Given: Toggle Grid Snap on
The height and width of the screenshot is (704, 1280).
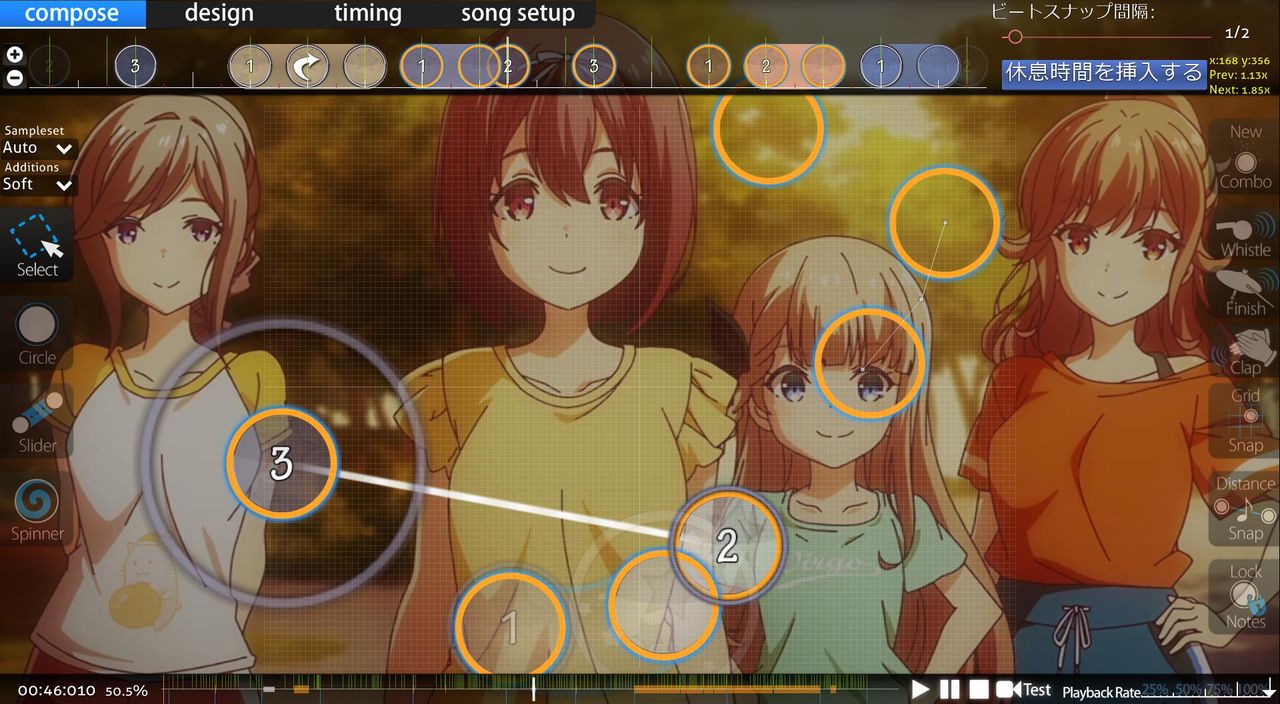Looking at the screenshot, I should point(1244,420).
